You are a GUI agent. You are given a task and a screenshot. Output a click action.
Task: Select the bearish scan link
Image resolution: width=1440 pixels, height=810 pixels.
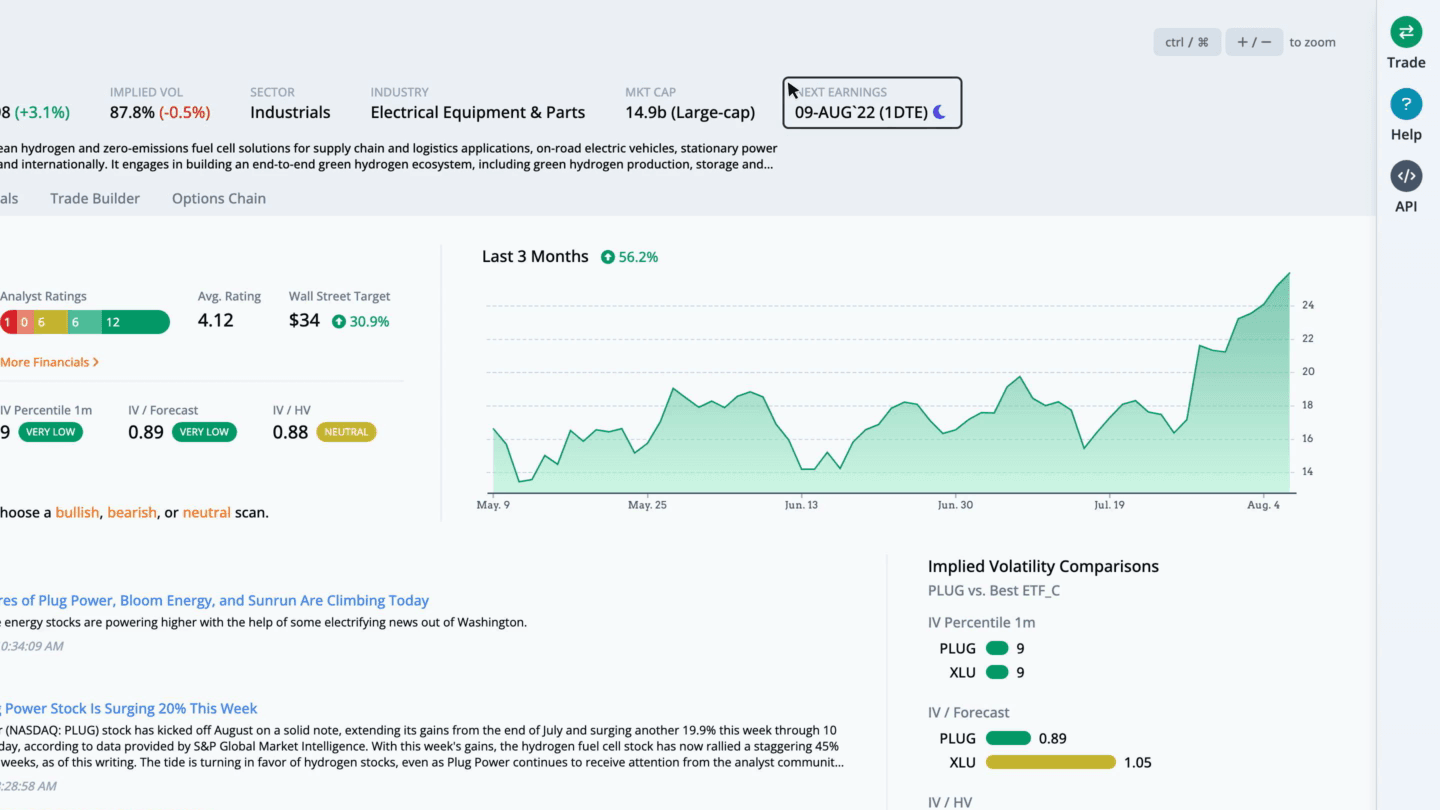132,513
